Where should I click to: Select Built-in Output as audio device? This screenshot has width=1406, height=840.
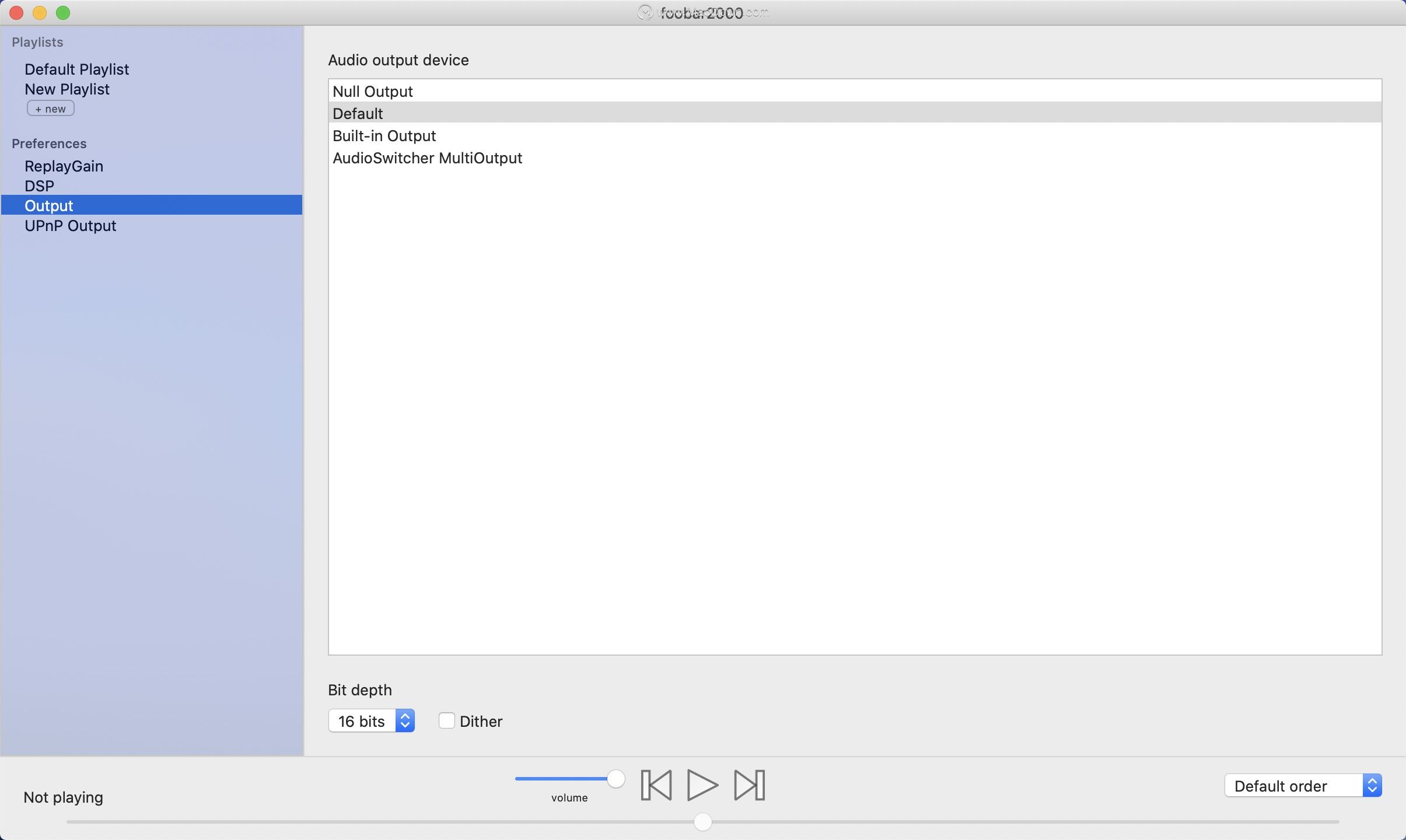[x=383, y=135]
